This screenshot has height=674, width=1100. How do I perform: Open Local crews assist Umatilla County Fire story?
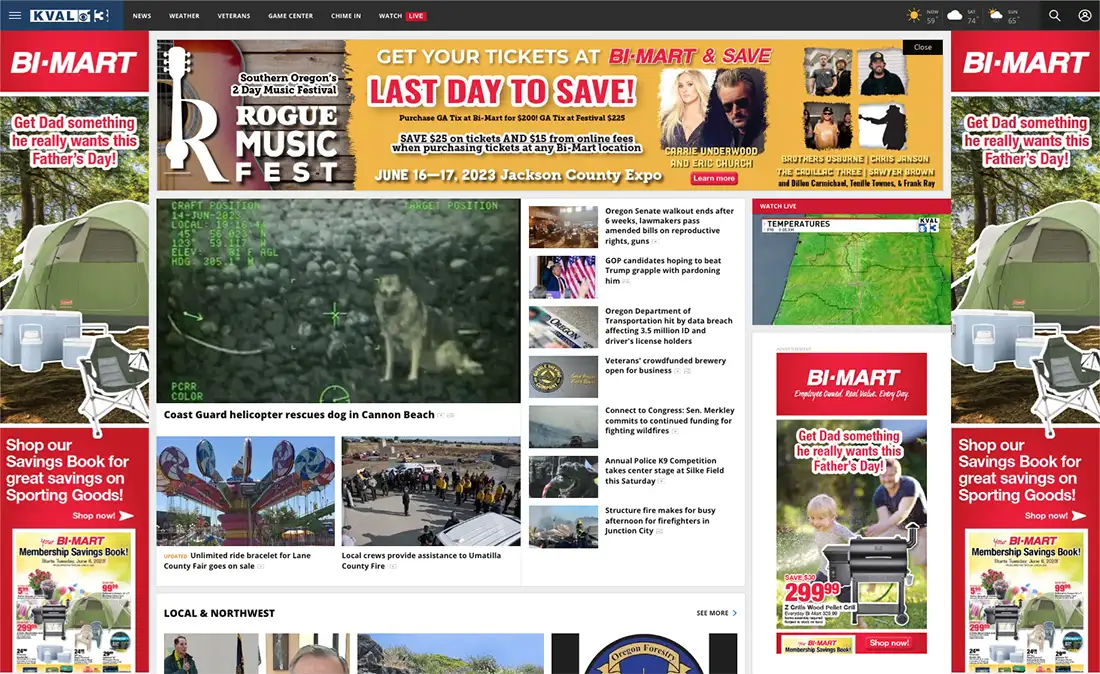click(x=421, y=560)
